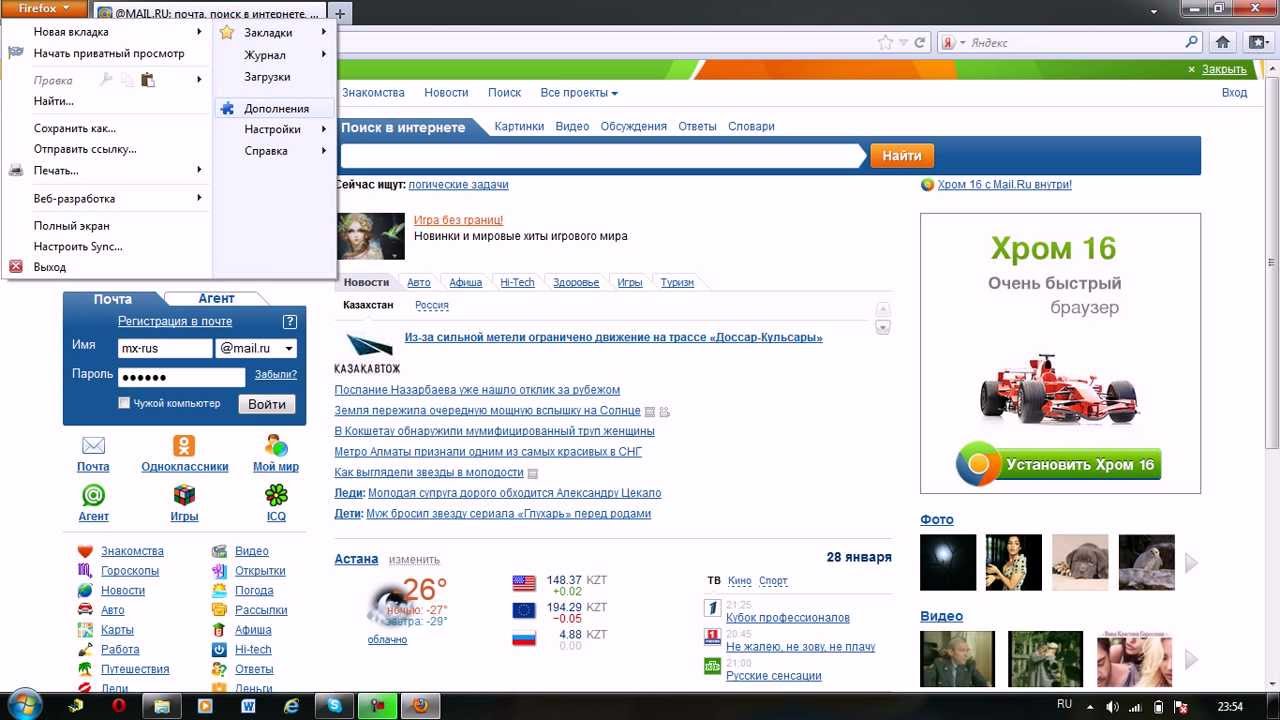
Task: Click Photo carousel next arrow
Action: click(x=1191, y=563)
